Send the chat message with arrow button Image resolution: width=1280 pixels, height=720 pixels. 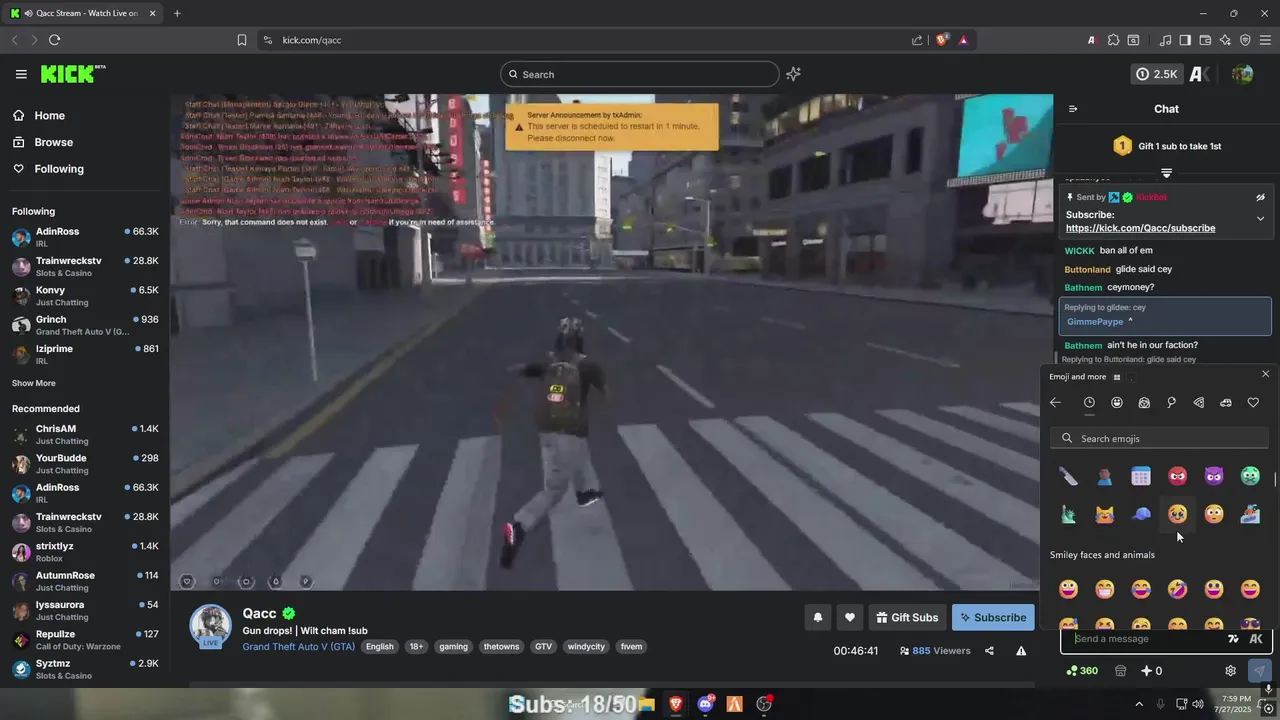[x=1259, y=671]
